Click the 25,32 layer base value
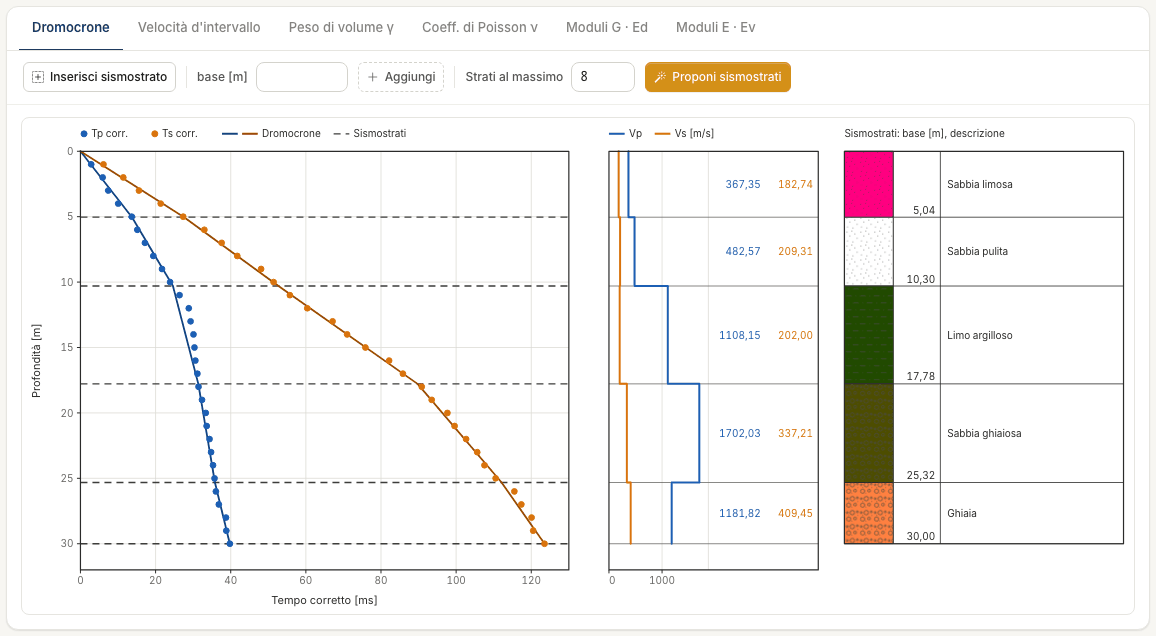Viewport: 1156px width, 636px height. [921, 475]
